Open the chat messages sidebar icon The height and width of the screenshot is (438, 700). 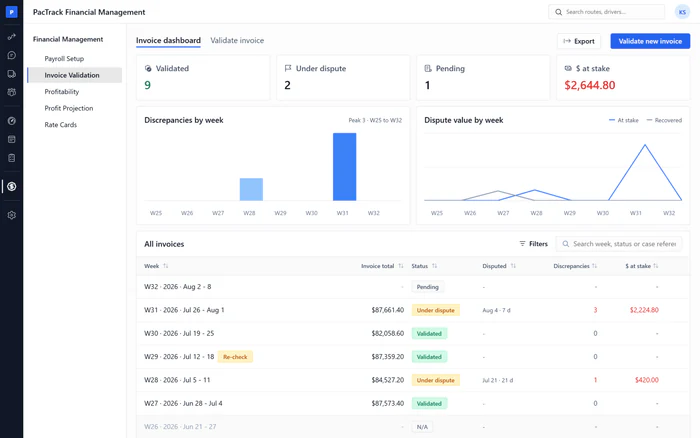12,55
